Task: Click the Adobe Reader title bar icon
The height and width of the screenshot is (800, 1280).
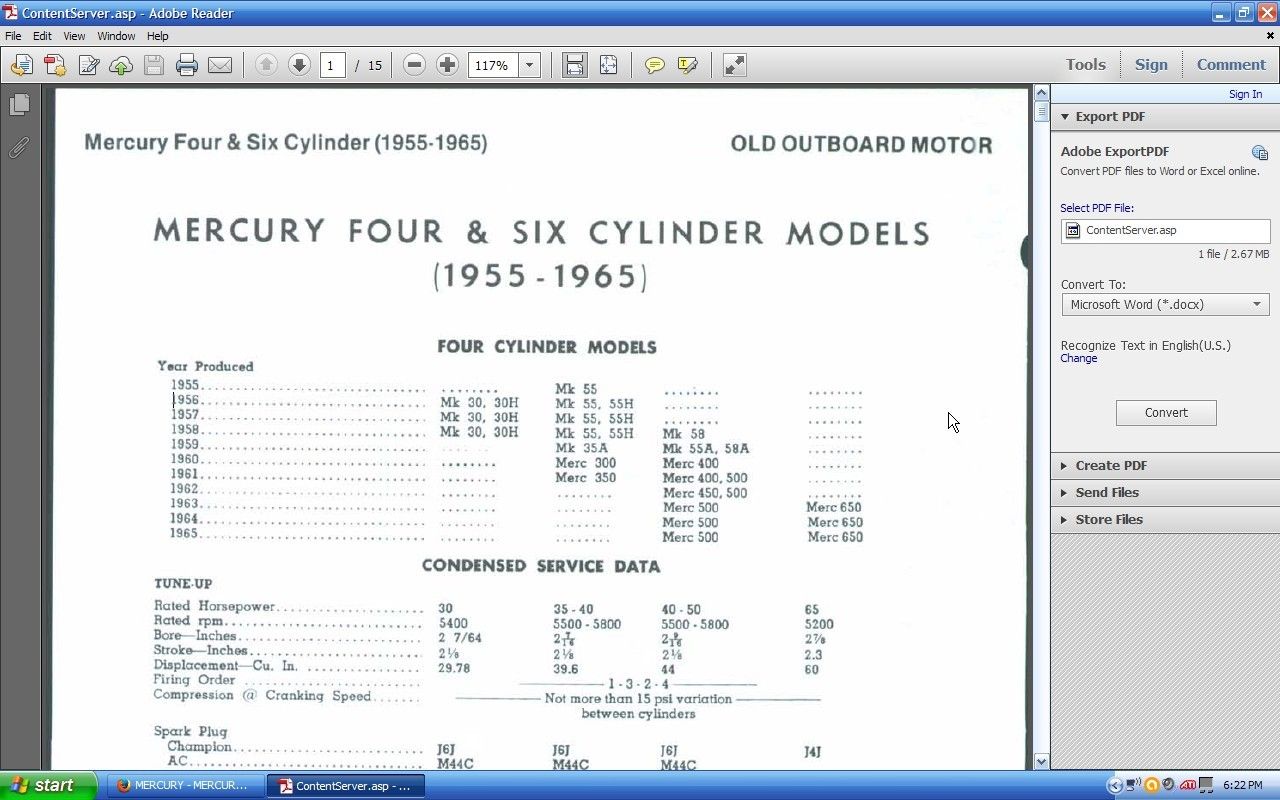Action: coord(10,13)
